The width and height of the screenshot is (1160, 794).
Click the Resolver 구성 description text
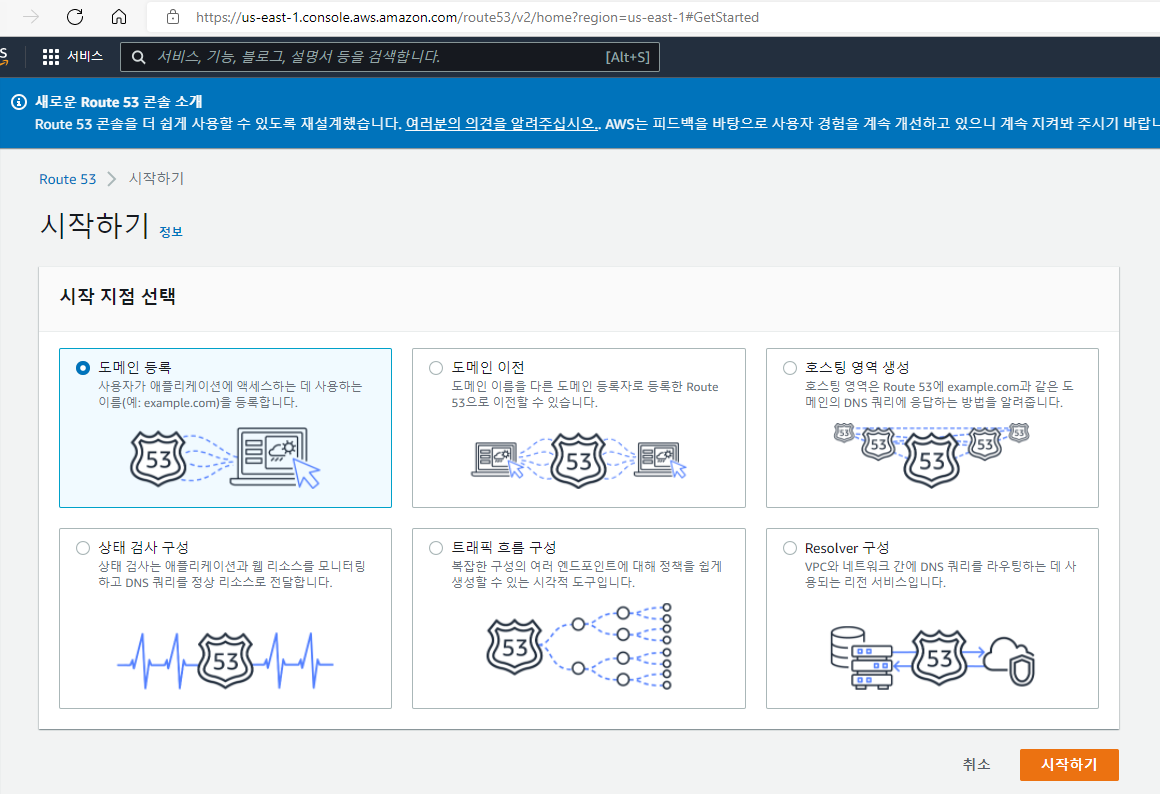coord(940,574)
